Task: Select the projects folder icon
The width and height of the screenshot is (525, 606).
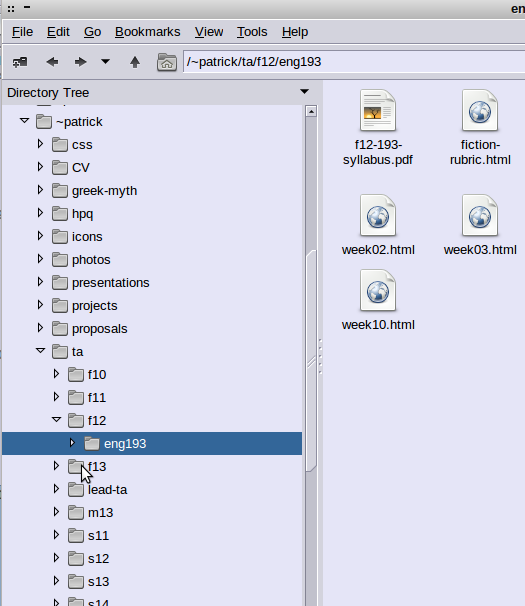Action: (x=60, y=305)
